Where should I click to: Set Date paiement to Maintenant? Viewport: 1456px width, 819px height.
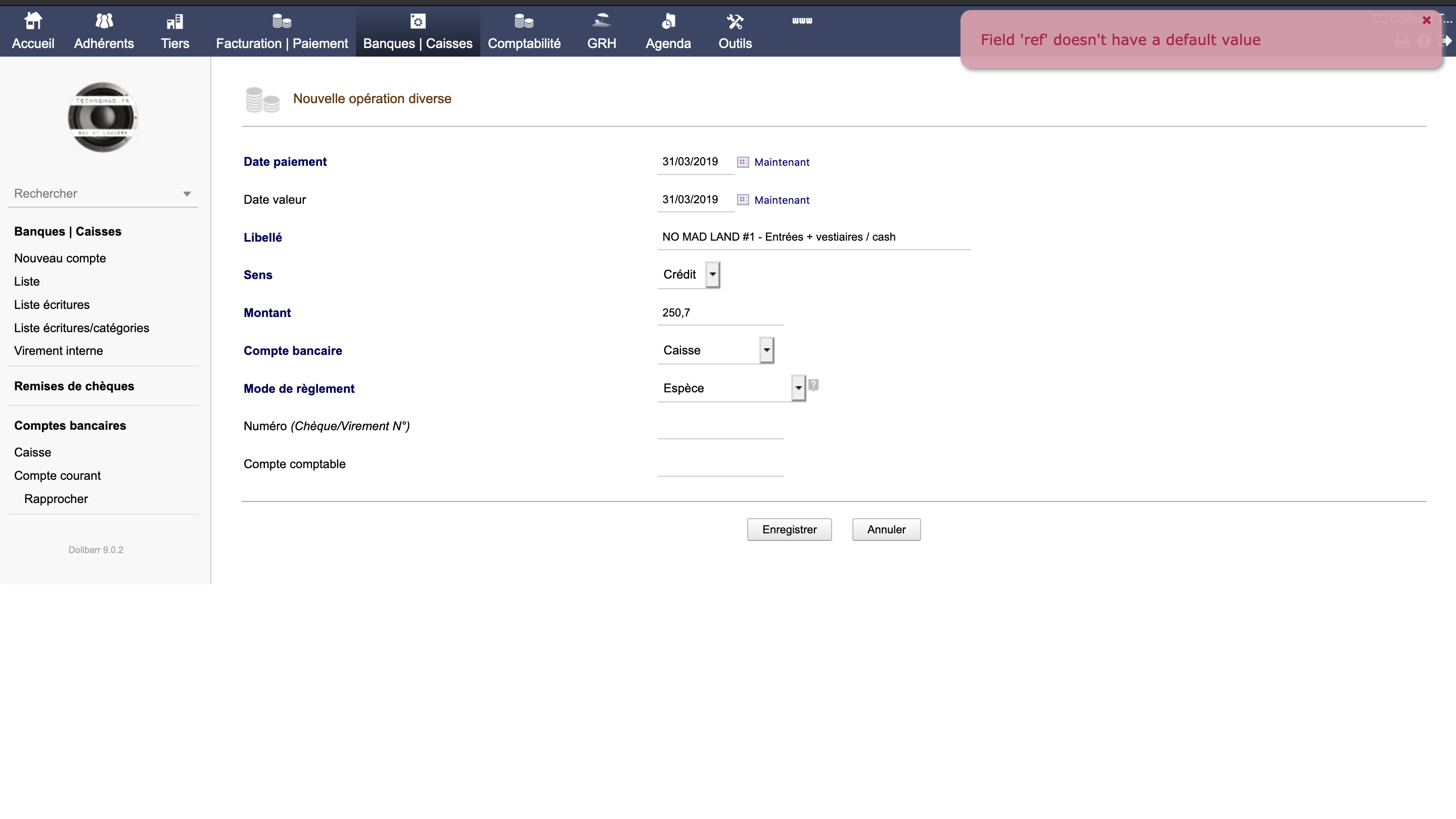click(782, 162)
